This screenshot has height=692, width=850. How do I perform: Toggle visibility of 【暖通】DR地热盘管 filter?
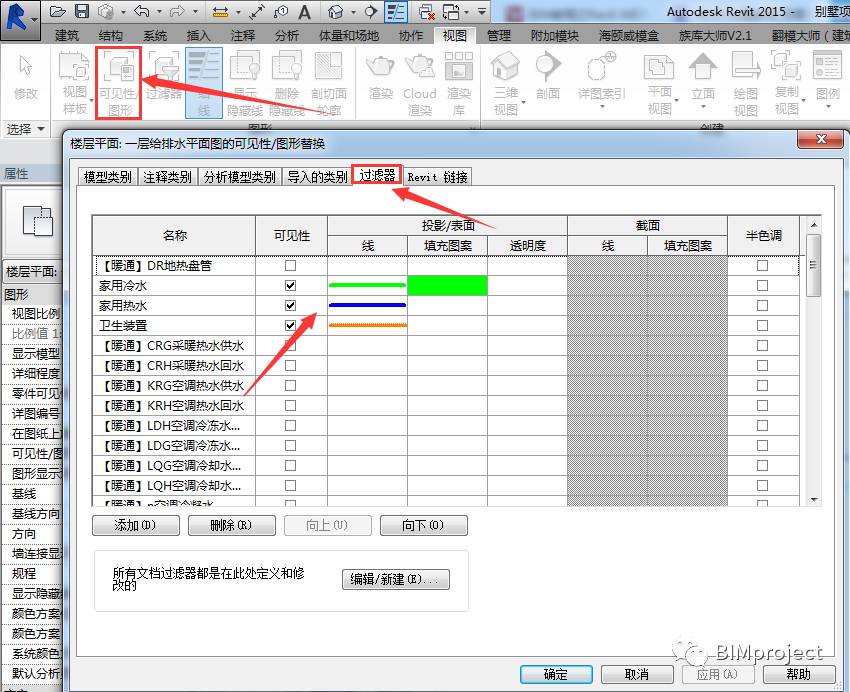291,266
